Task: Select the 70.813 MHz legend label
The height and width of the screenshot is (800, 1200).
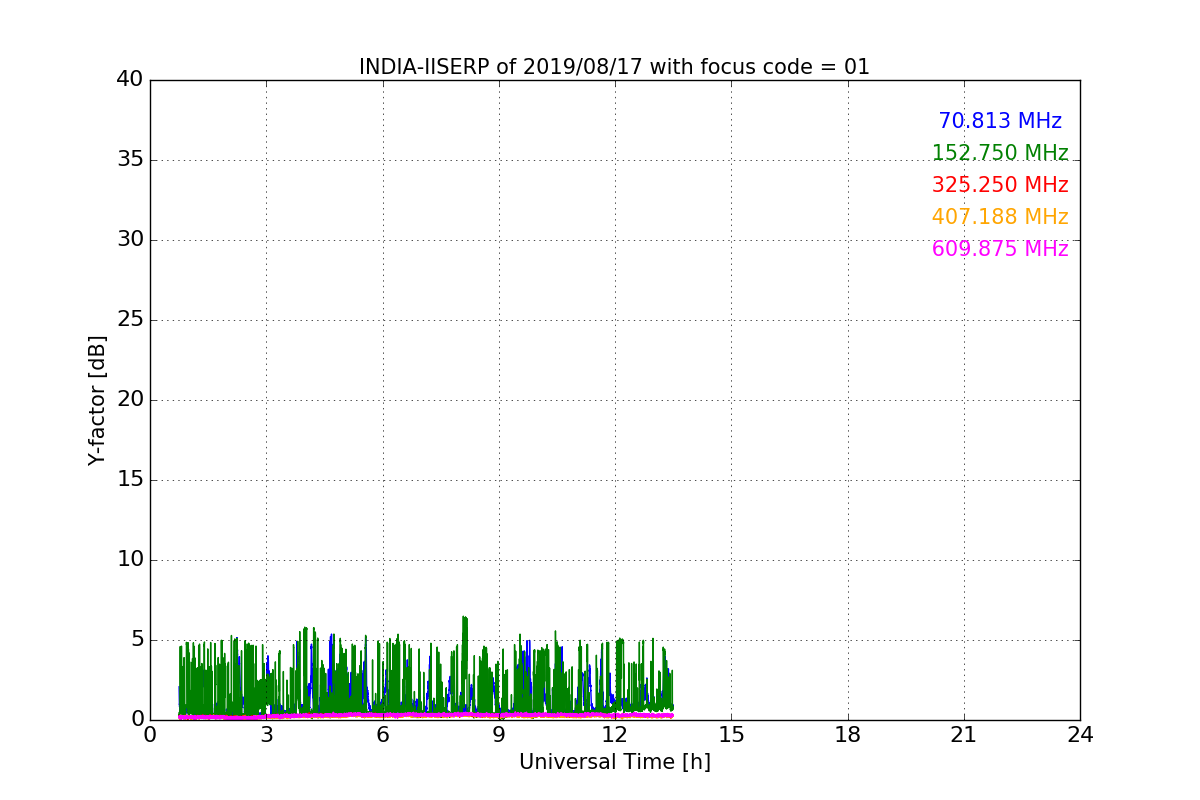Action: (1000, 121)
